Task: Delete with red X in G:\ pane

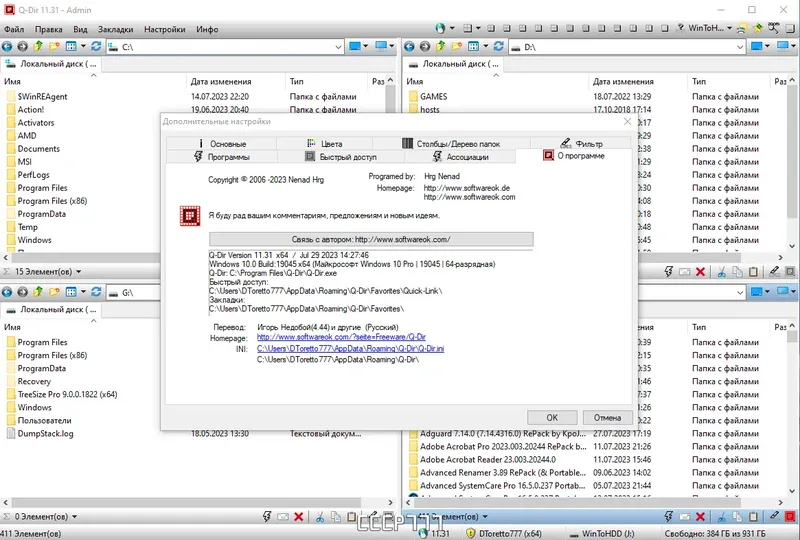Action: 299,517
